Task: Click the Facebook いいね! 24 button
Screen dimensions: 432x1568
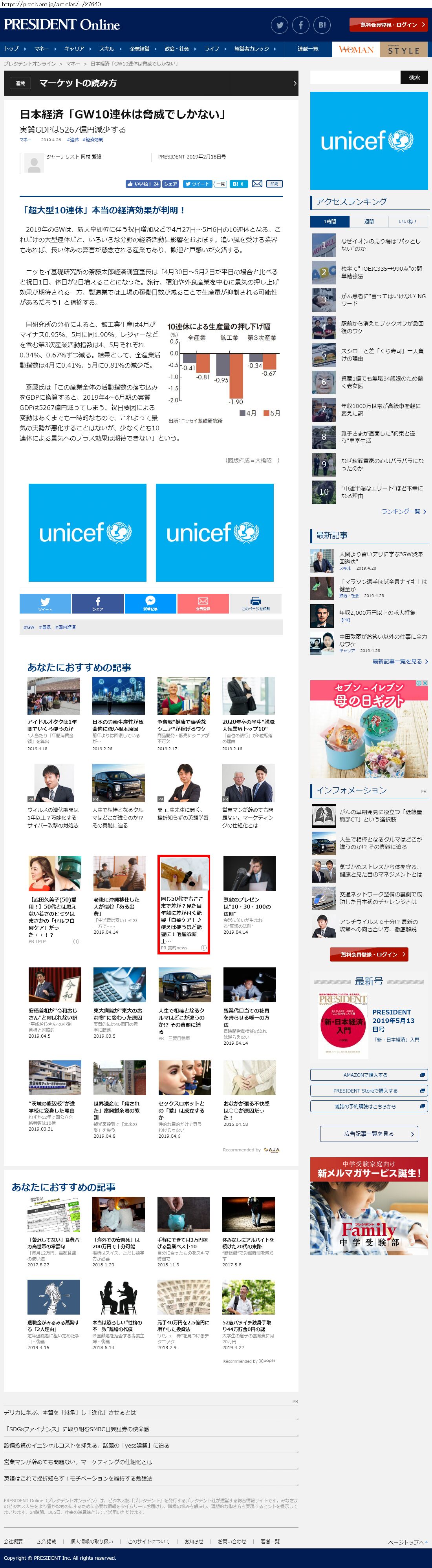Action: click(x=143, y=184)
